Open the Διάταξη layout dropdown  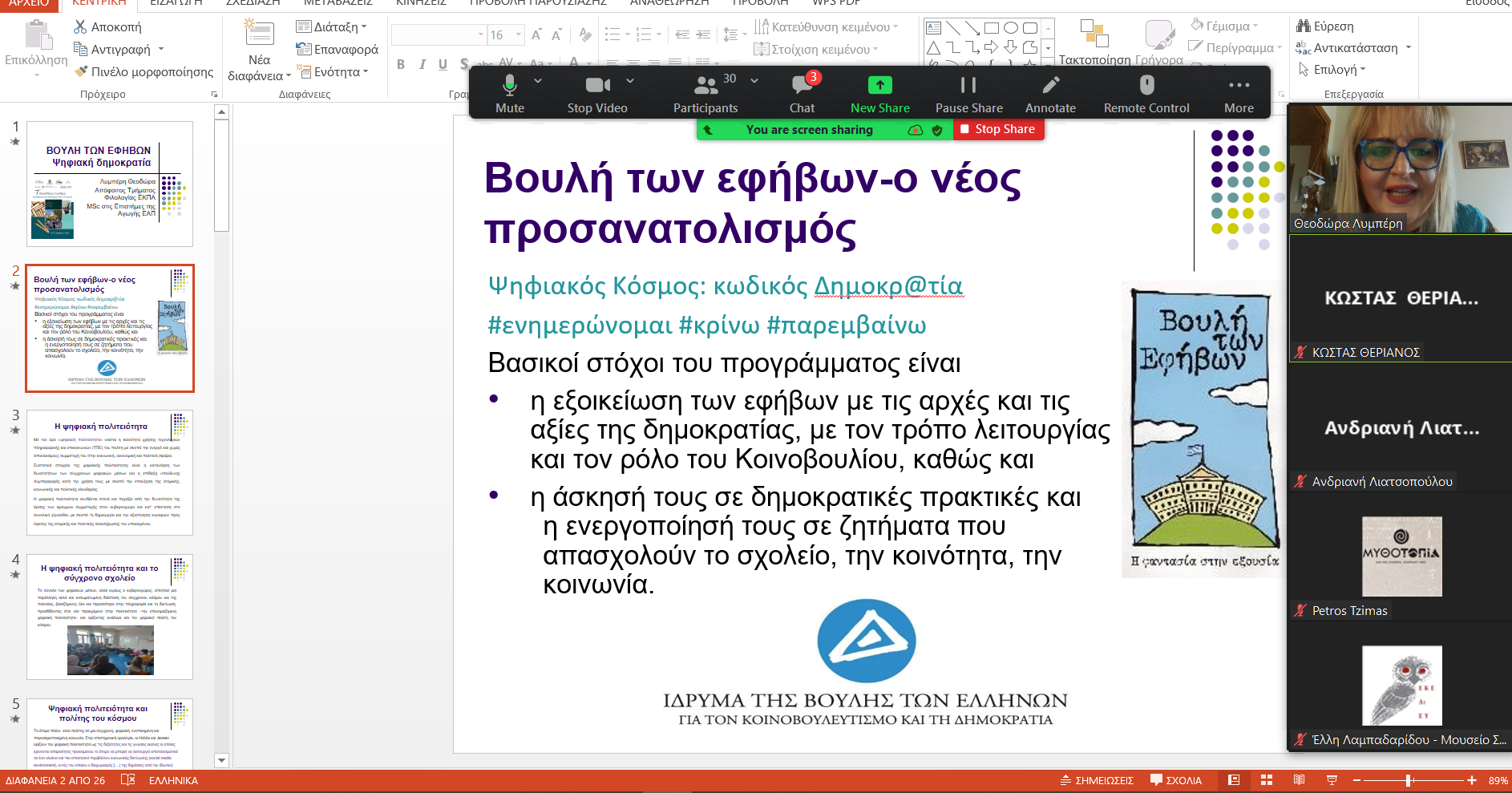(332, 26)
